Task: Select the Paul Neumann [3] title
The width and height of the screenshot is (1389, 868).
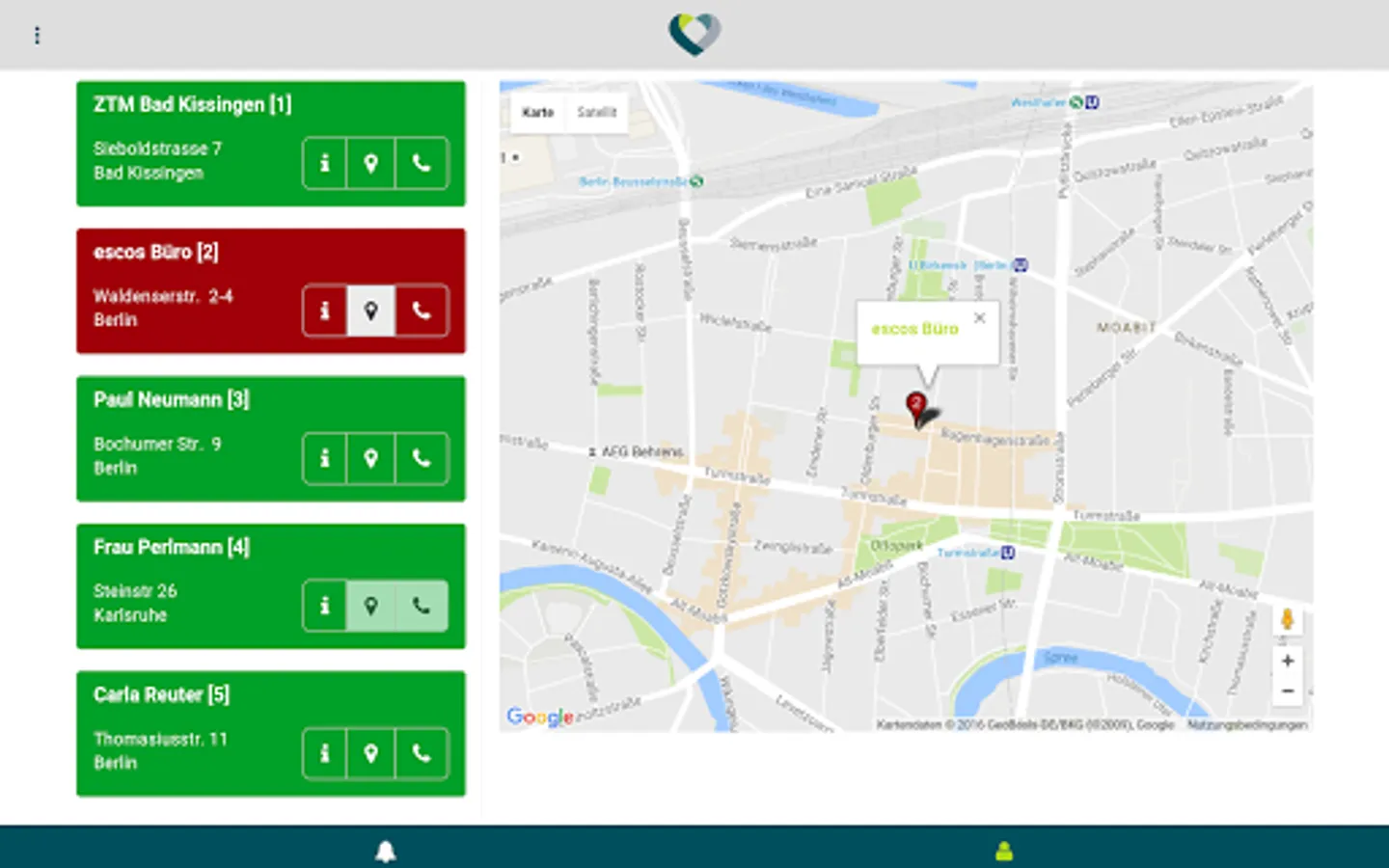Action: tap(171, 399)
